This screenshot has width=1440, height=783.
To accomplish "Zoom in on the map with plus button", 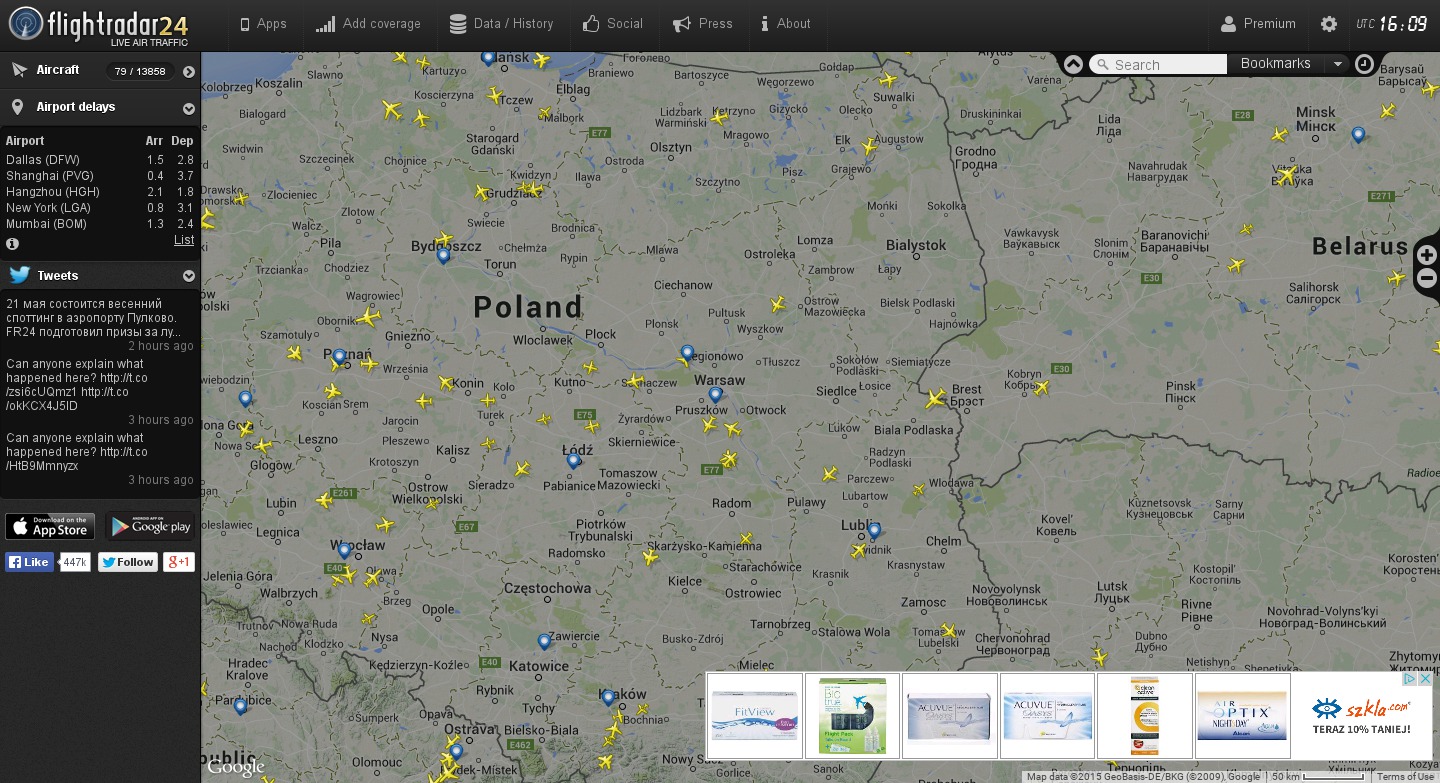I will pyautogui.click(x=1427, y=254).
